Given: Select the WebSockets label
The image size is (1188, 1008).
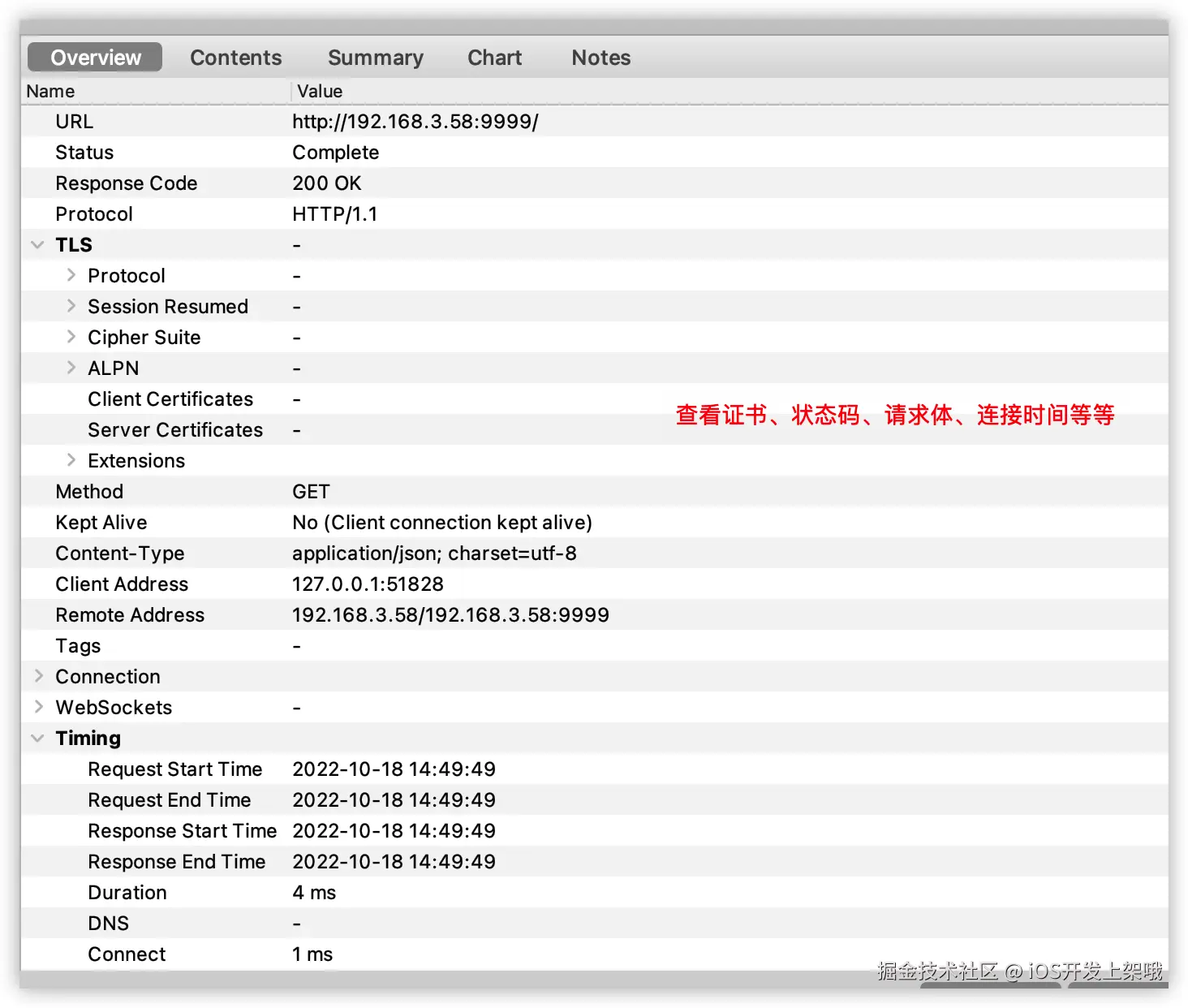Looking at the screenshot, I should pyautogui.click(x=114, y=708).
